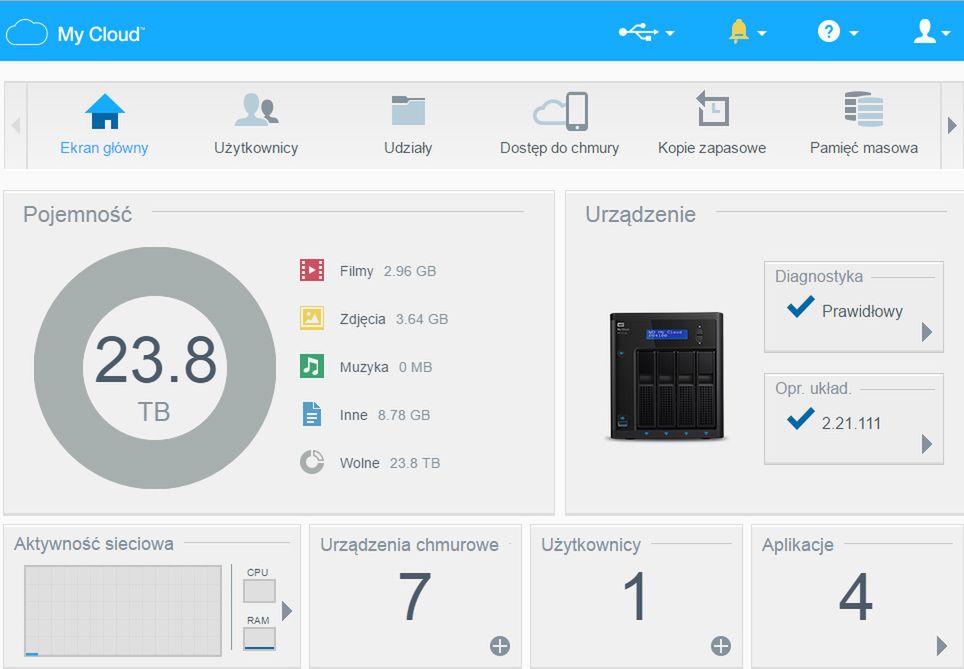Screen dimensions: 964x669
Task: Open the Kopie zapasowe backup icon
Action: click(x=712, y=108)
